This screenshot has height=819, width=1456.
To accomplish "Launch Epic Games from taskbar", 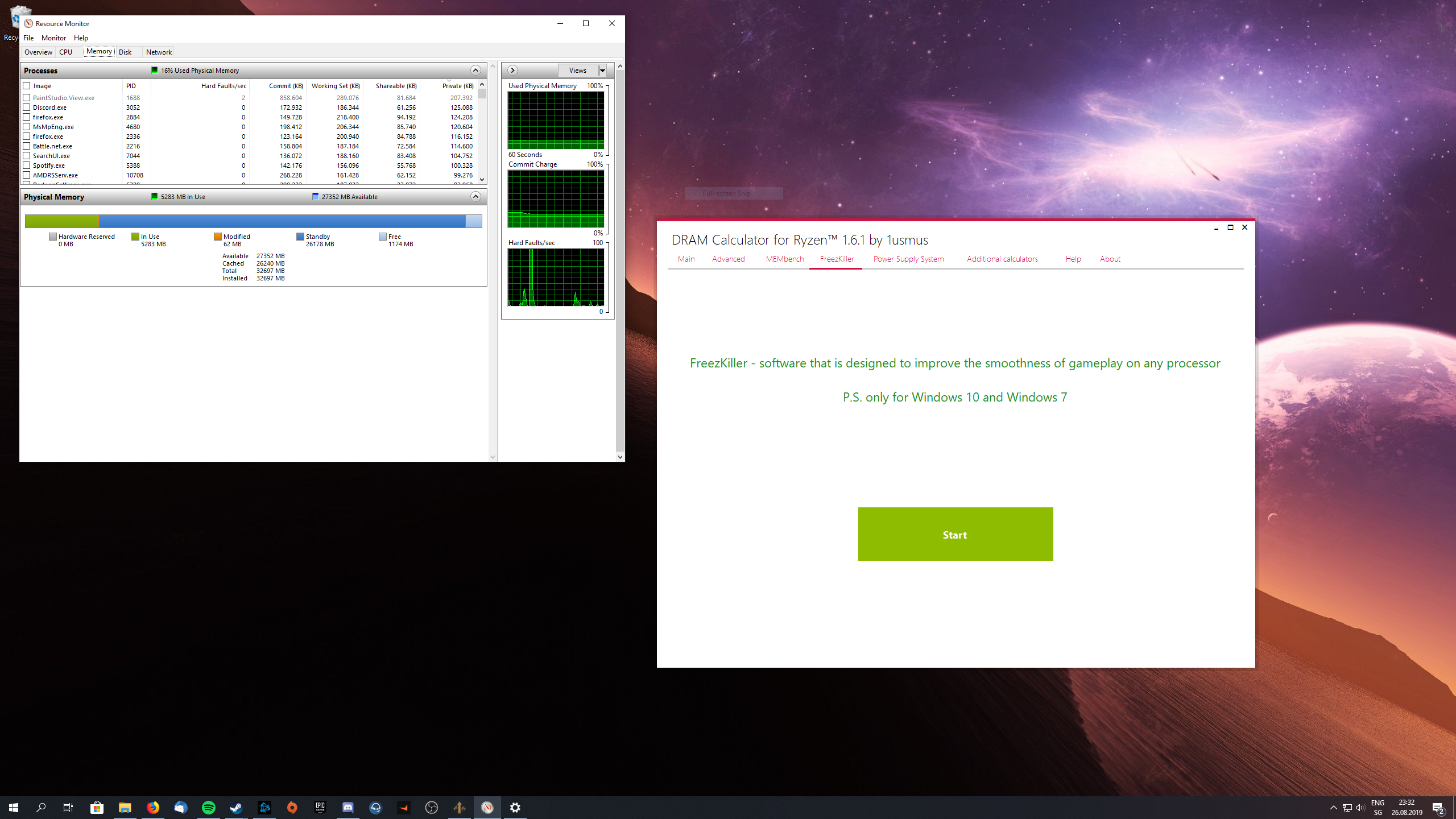I will (320, 808).
